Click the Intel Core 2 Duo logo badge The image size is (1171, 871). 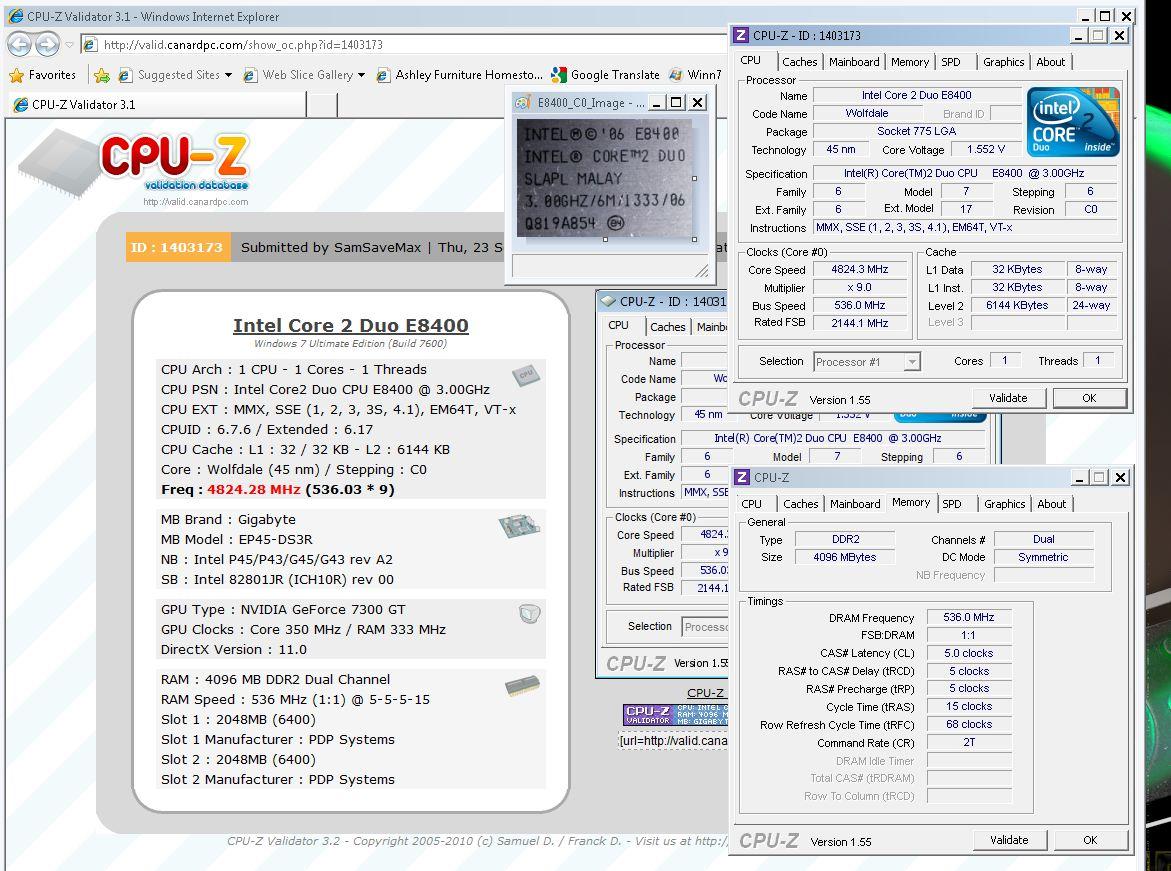point(1073,122)
